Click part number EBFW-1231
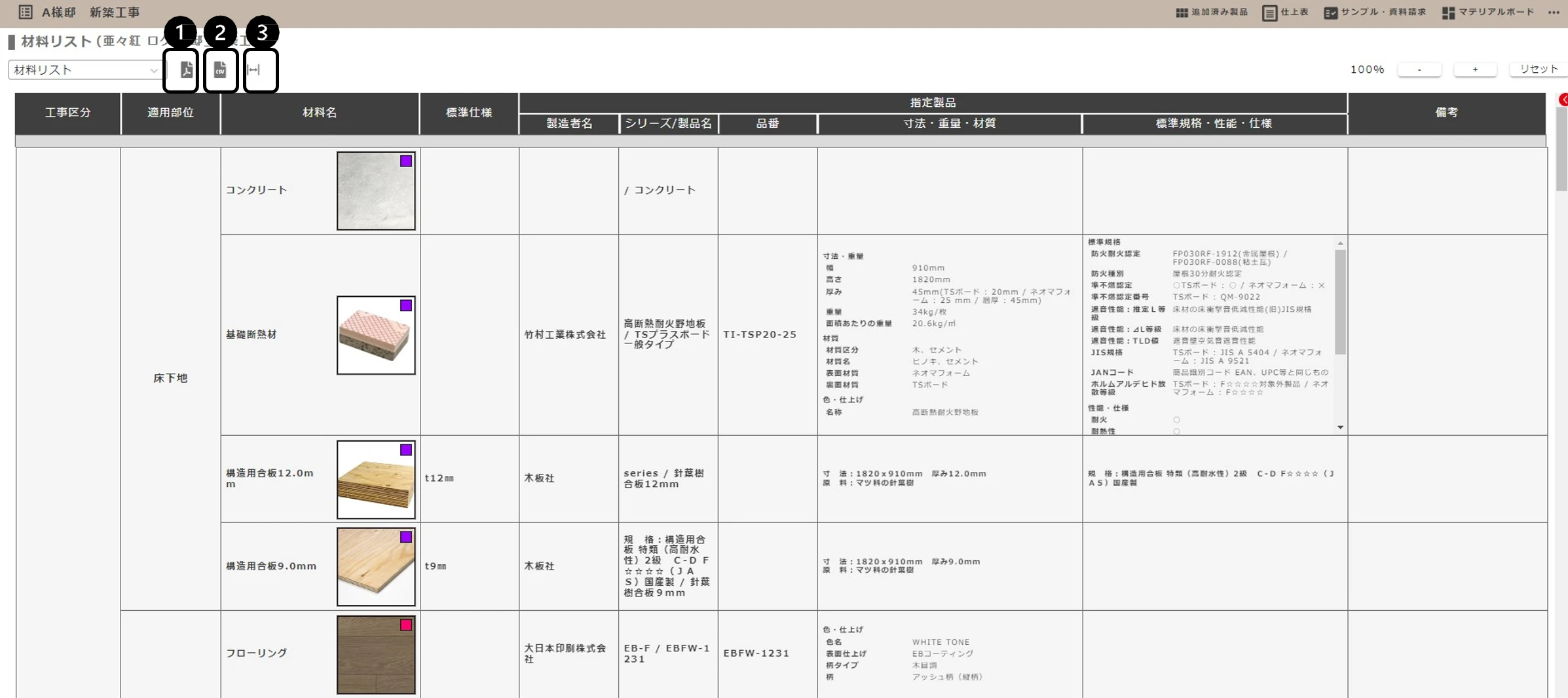 point(756,653)
